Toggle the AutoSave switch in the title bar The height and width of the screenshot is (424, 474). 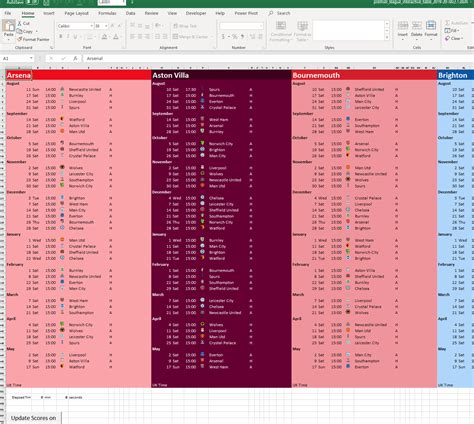coord(31,3)
